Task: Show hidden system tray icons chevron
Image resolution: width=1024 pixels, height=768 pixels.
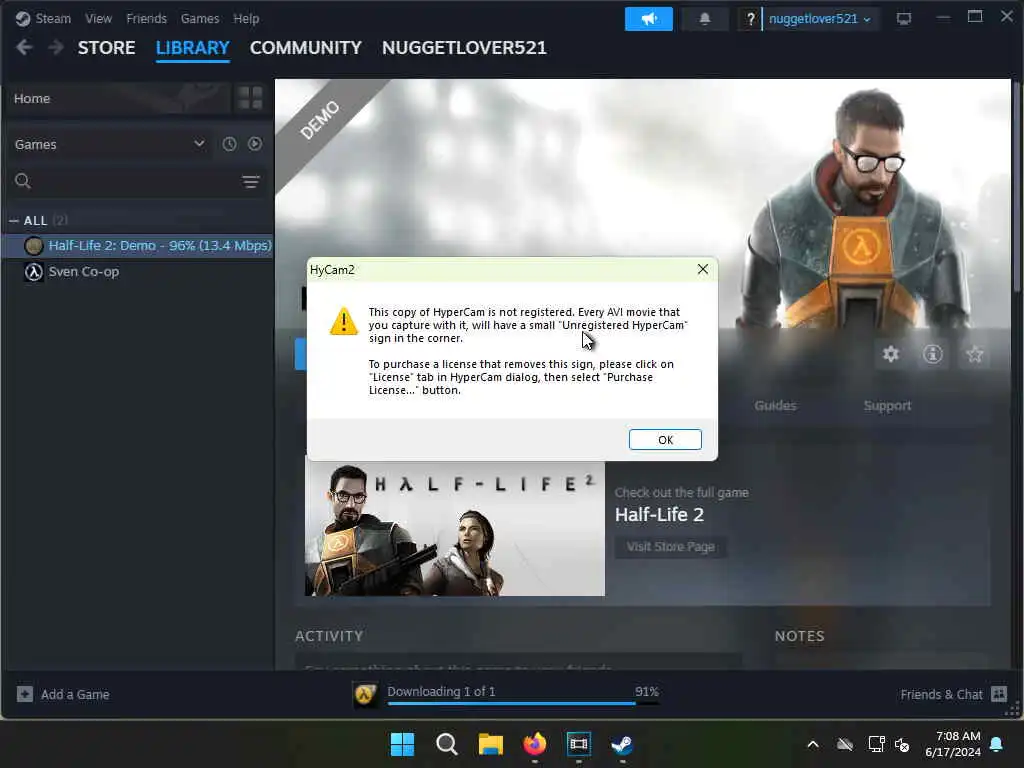Action: (813, 744)
